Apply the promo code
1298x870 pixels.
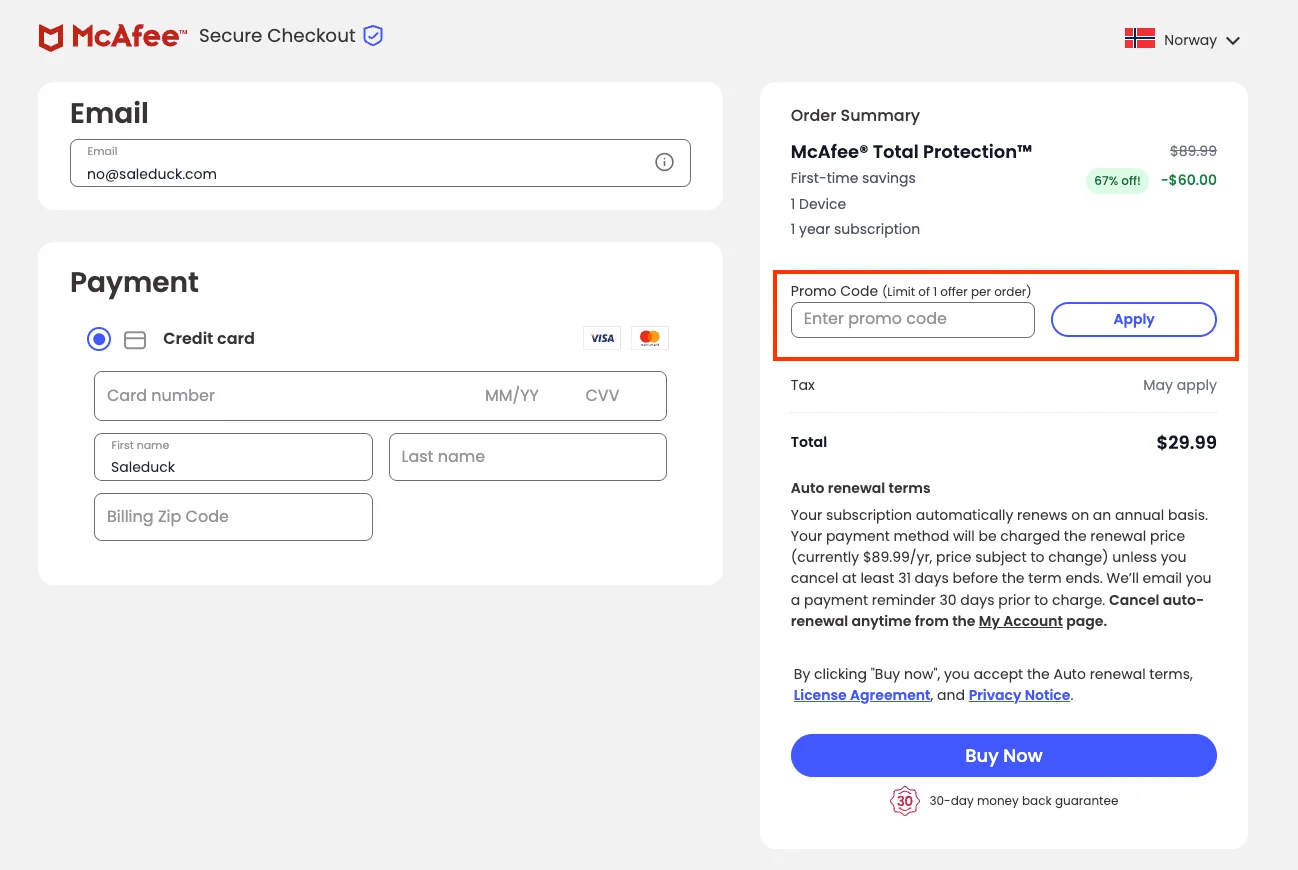pos(1134,319)
